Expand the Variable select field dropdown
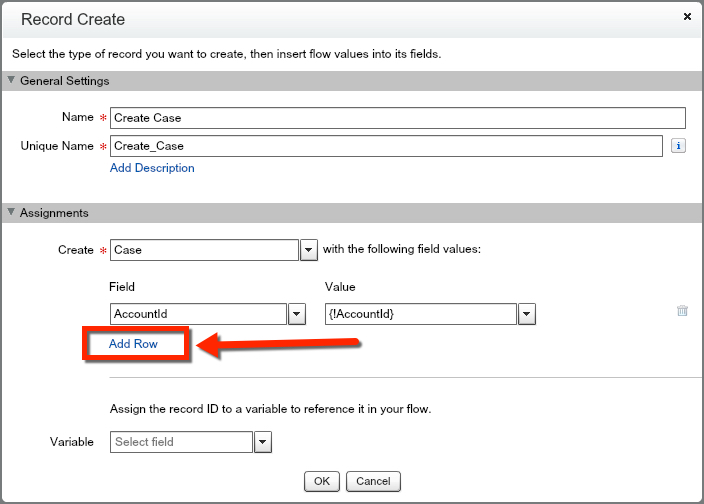The width and height of the screenshot is (704, 504). click(262, 442)
